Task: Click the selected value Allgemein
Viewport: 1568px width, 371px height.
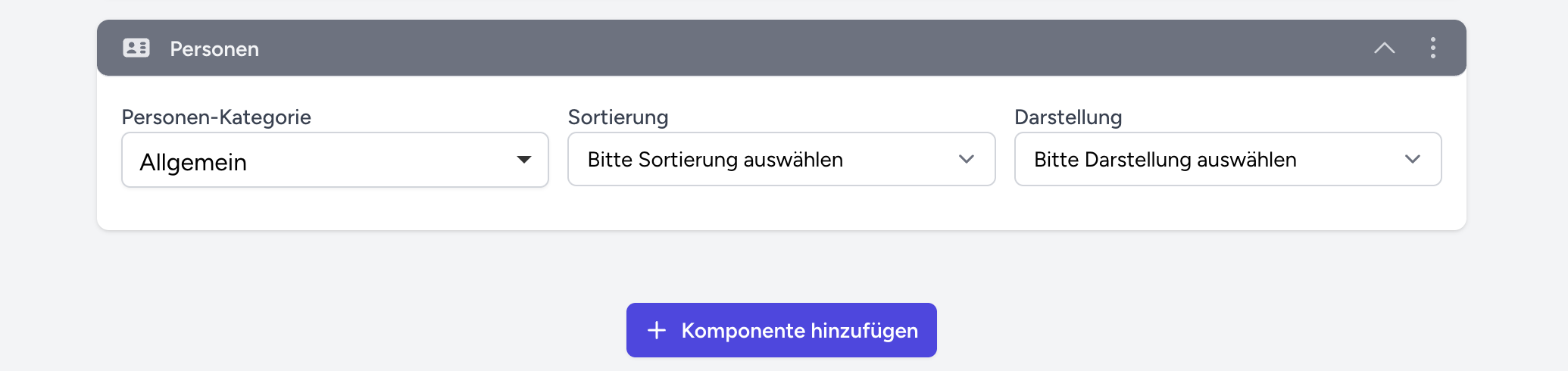Action: 193,162
